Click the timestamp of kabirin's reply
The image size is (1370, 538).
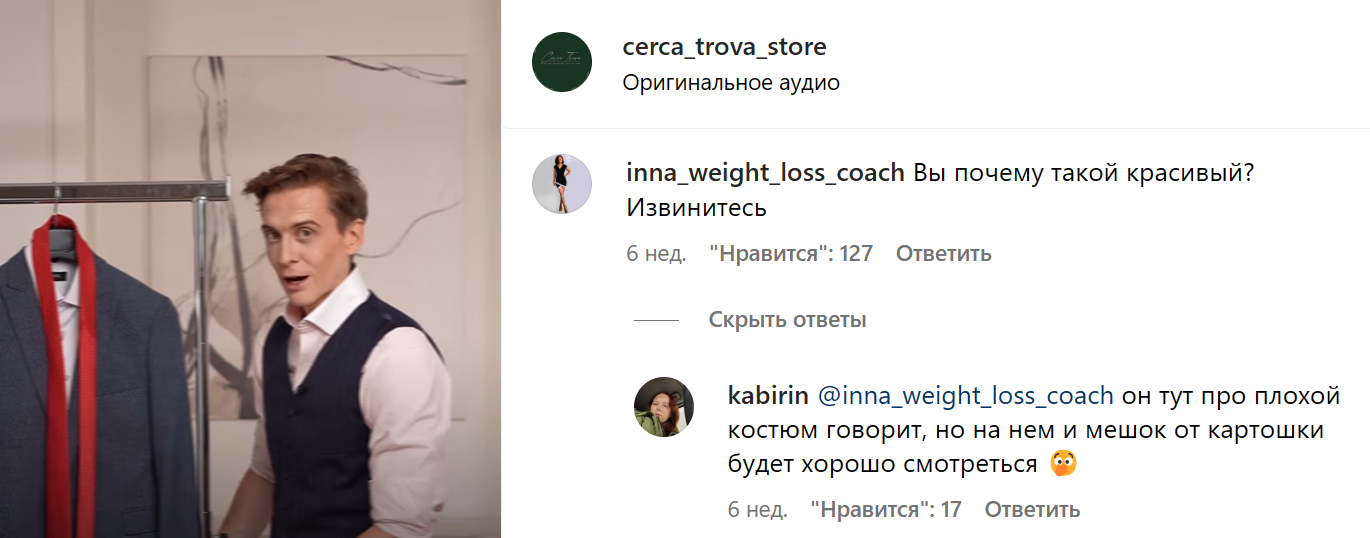tap(758, 510)
